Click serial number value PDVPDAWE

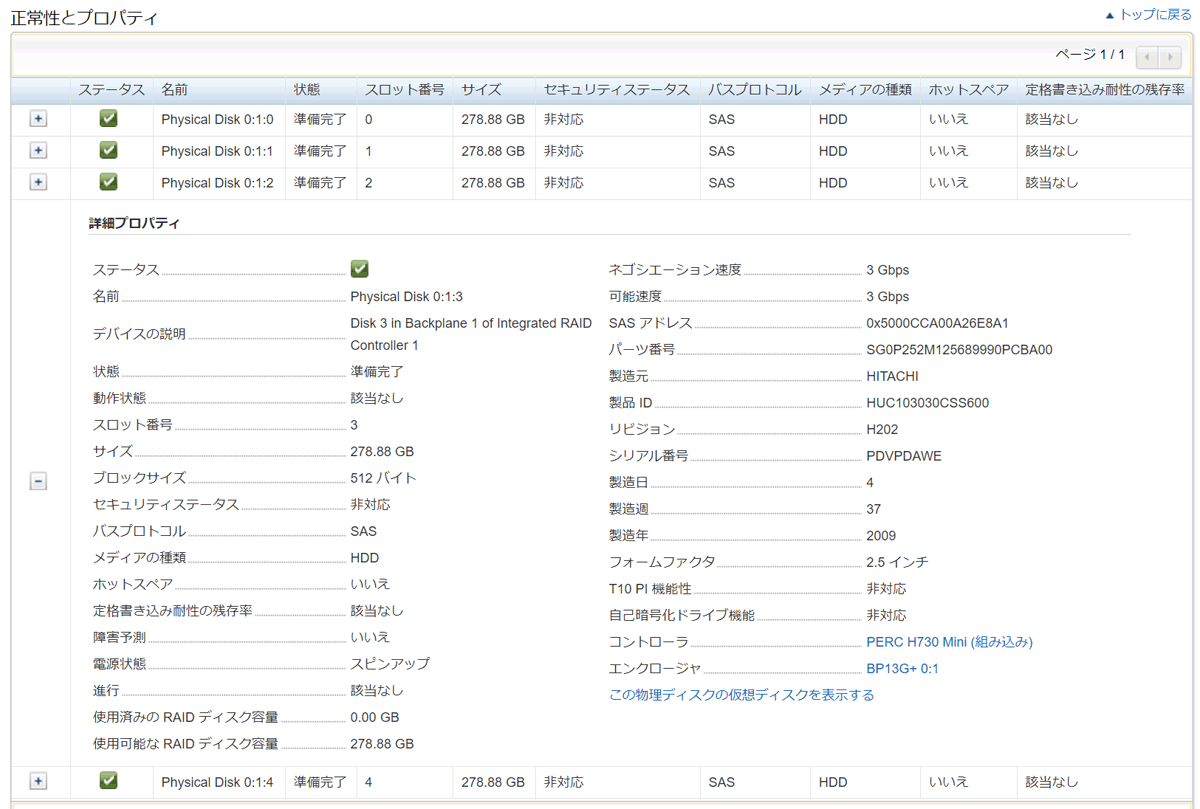(x=904, y=456)
